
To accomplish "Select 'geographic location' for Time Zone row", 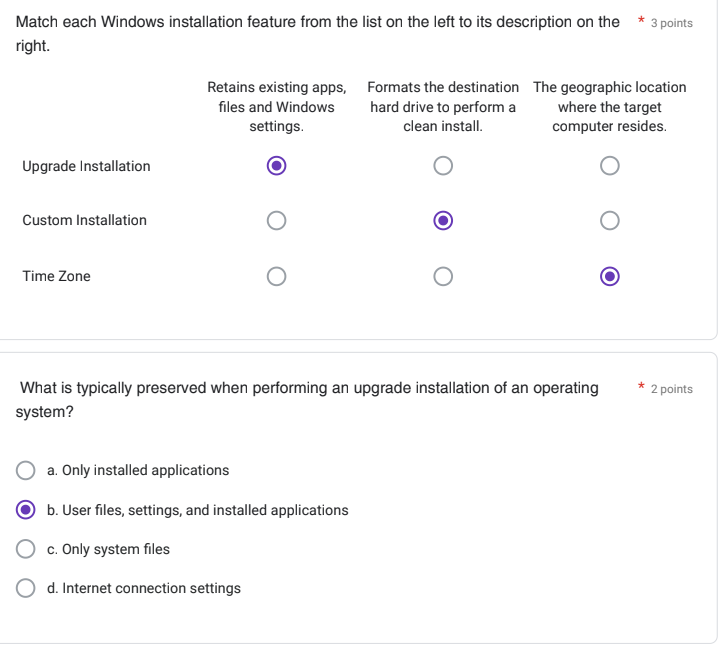I will 609,276.
